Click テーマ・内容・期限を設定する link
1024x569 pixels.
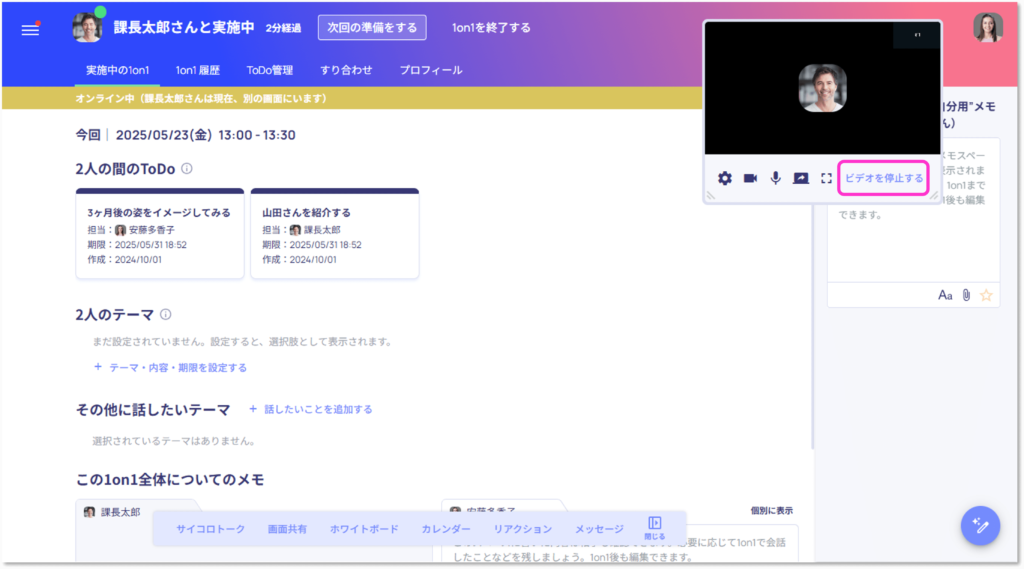point(170,367)
